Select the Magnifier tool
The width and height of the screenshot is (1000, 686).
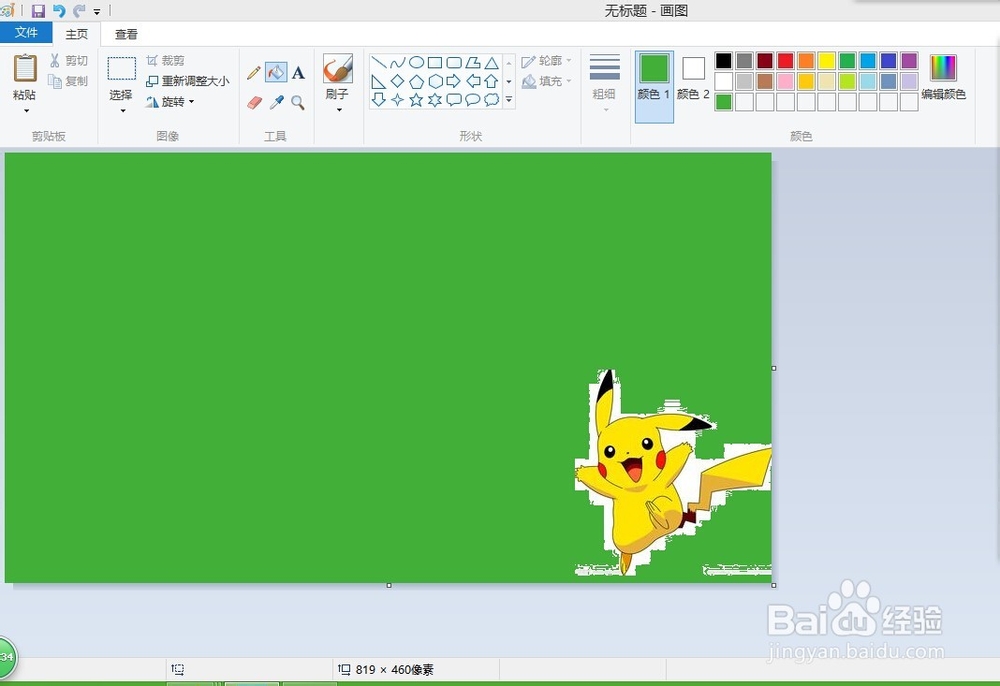[299, 101]
